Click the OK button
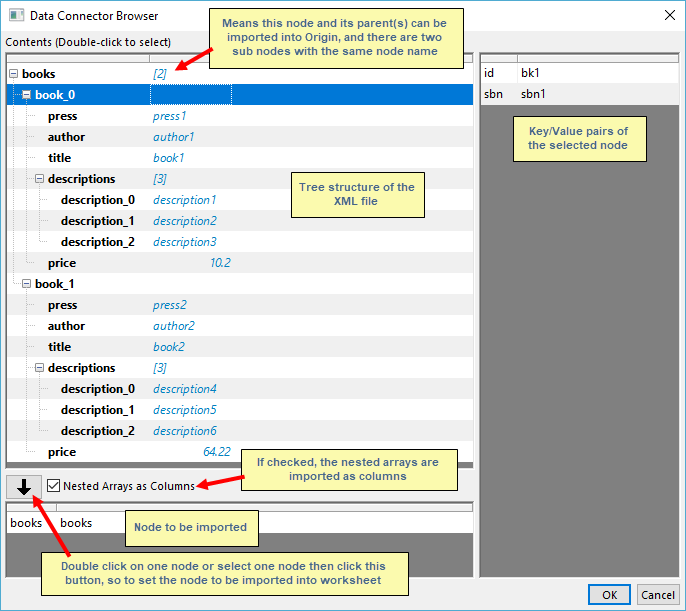This screenshot has width=686, height=611. (x=609, y=595)
